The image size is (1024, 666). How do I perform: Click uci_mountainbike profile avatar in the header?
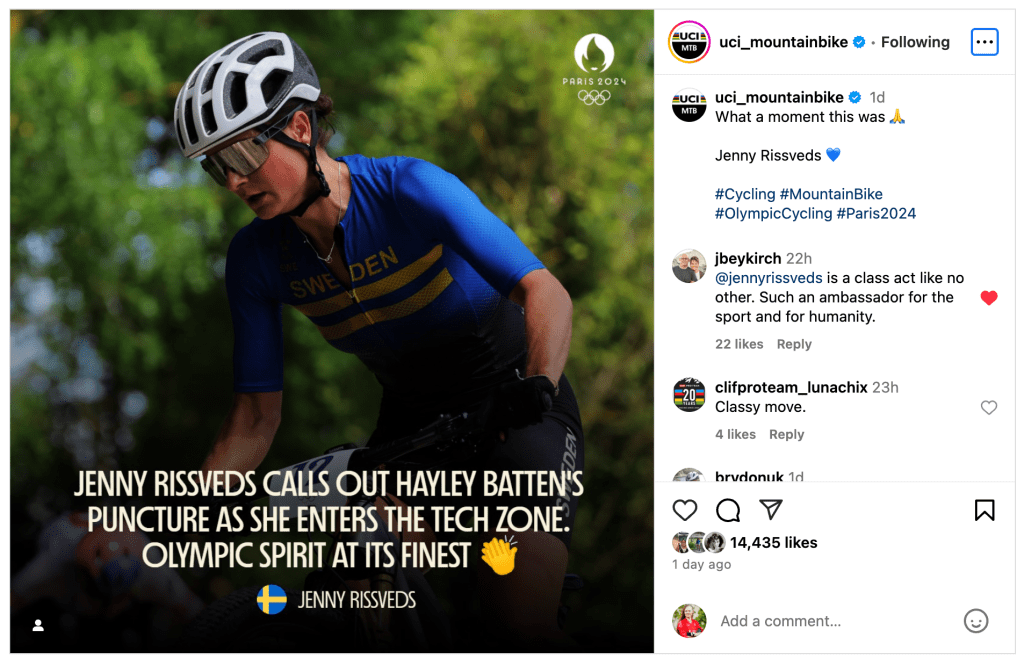click(689, 42)
